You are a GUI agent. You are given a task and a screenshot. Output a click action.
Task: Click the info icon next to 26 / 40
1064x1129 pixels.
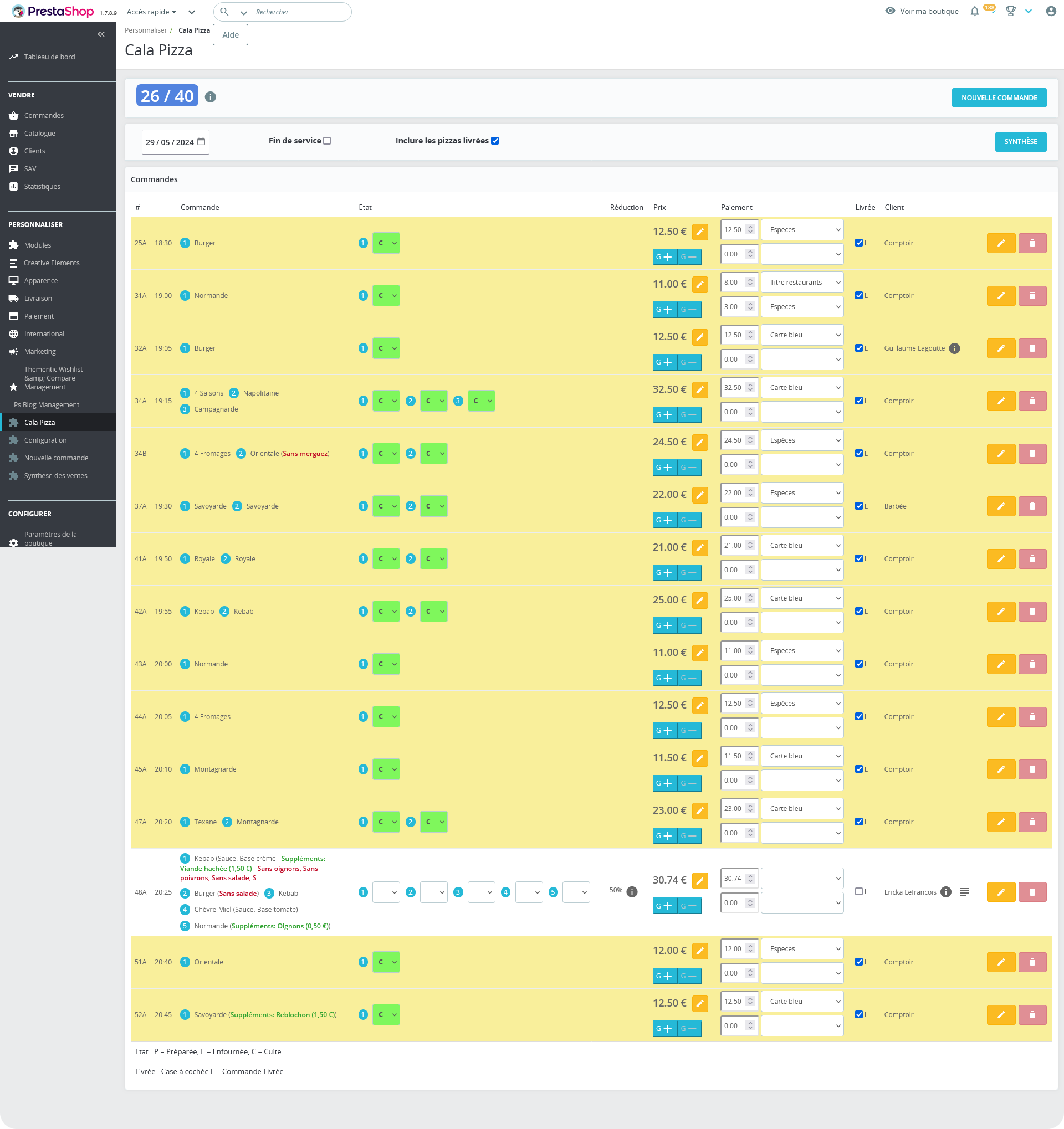pyautogui.click(x=210, y=97)
